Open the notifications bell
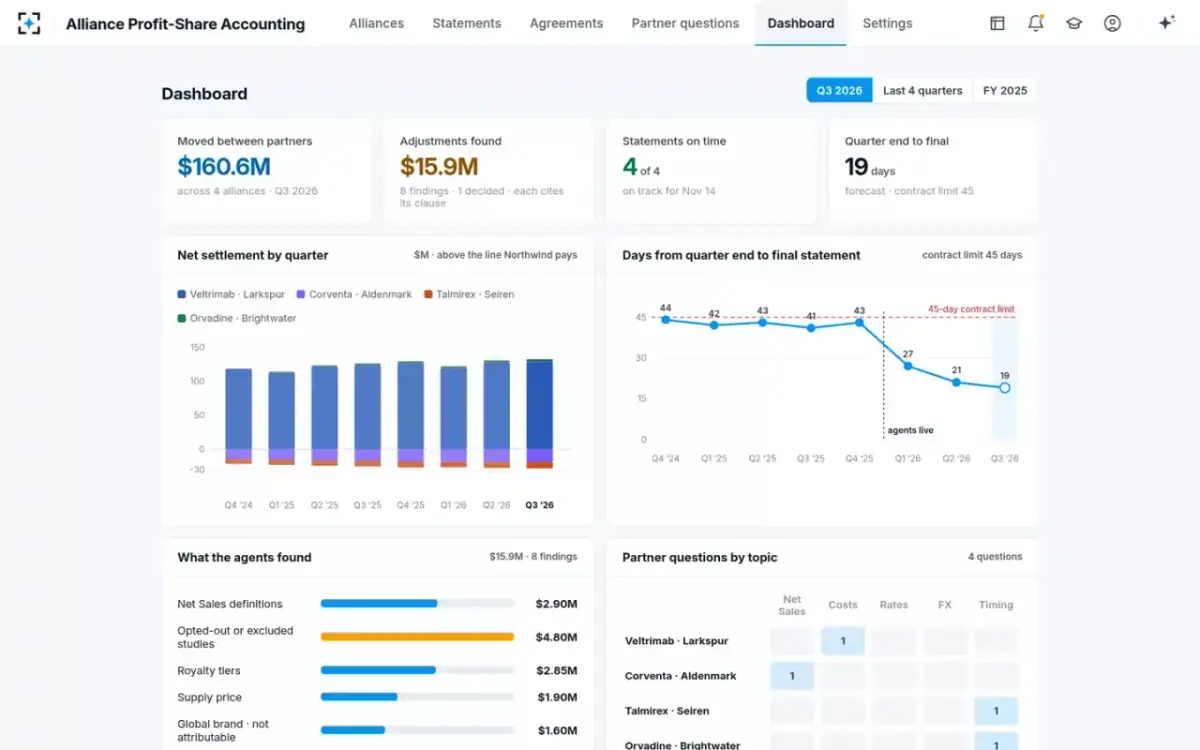The height and width of the screenshot is (750, 1200). 1036,23
